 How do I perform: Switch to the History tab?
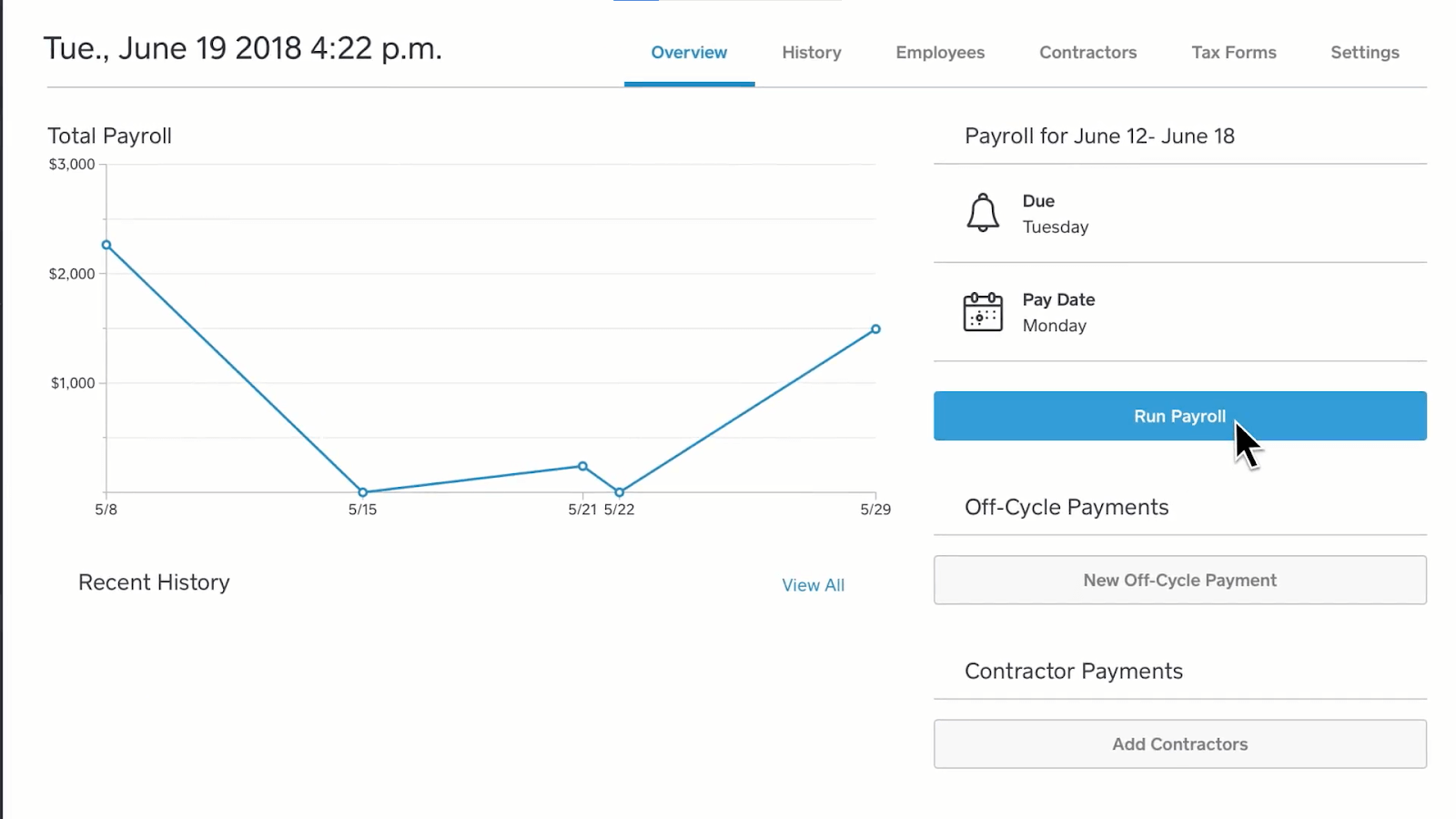[811, 52]
